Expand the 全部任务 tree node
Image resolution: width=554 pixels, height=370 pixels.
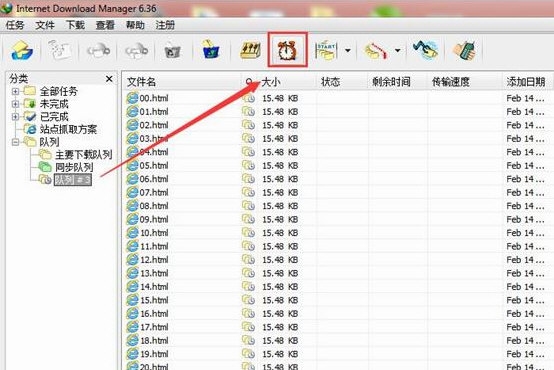click(x=15, y=92)
